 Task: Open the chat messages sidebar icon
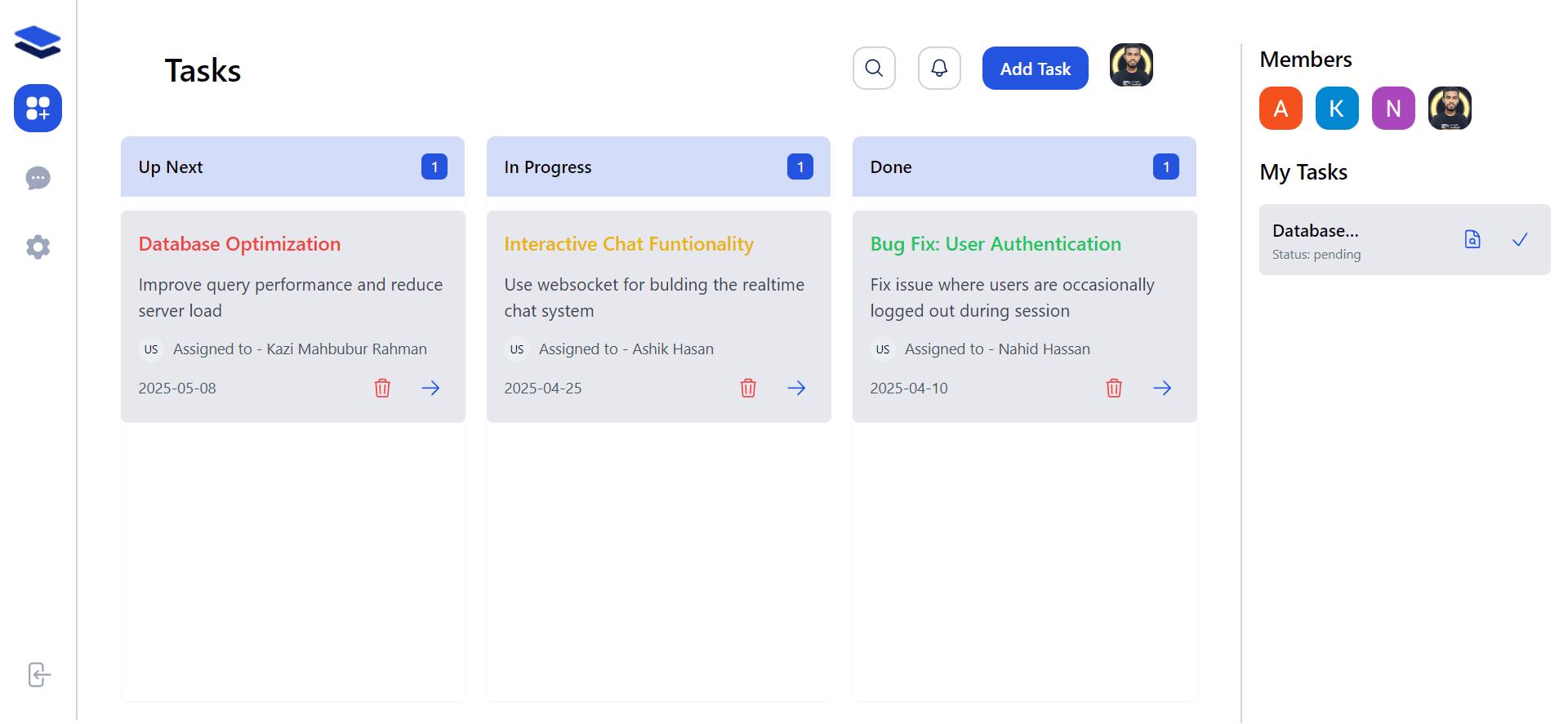point(38,178)
